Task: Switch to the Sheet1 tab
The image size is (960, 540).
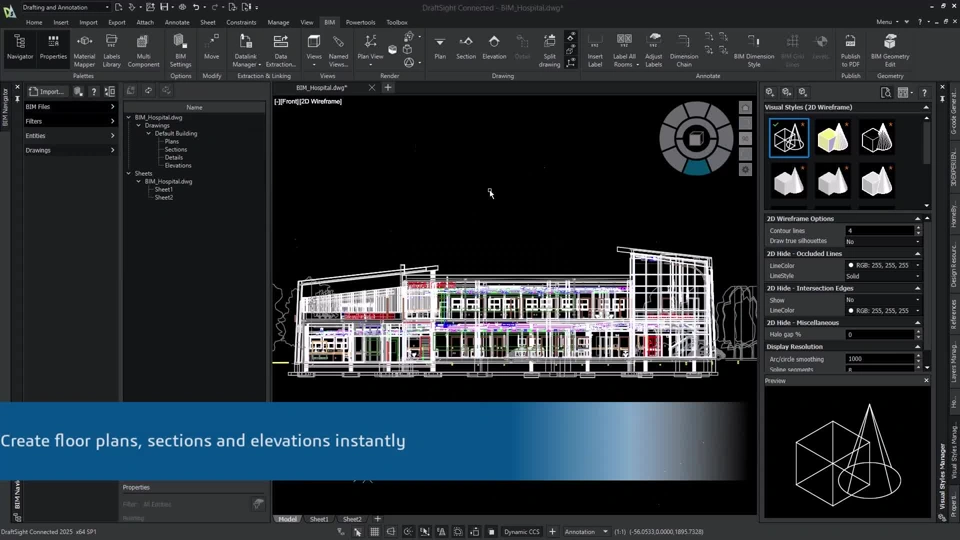Action: tap(319, 519)
